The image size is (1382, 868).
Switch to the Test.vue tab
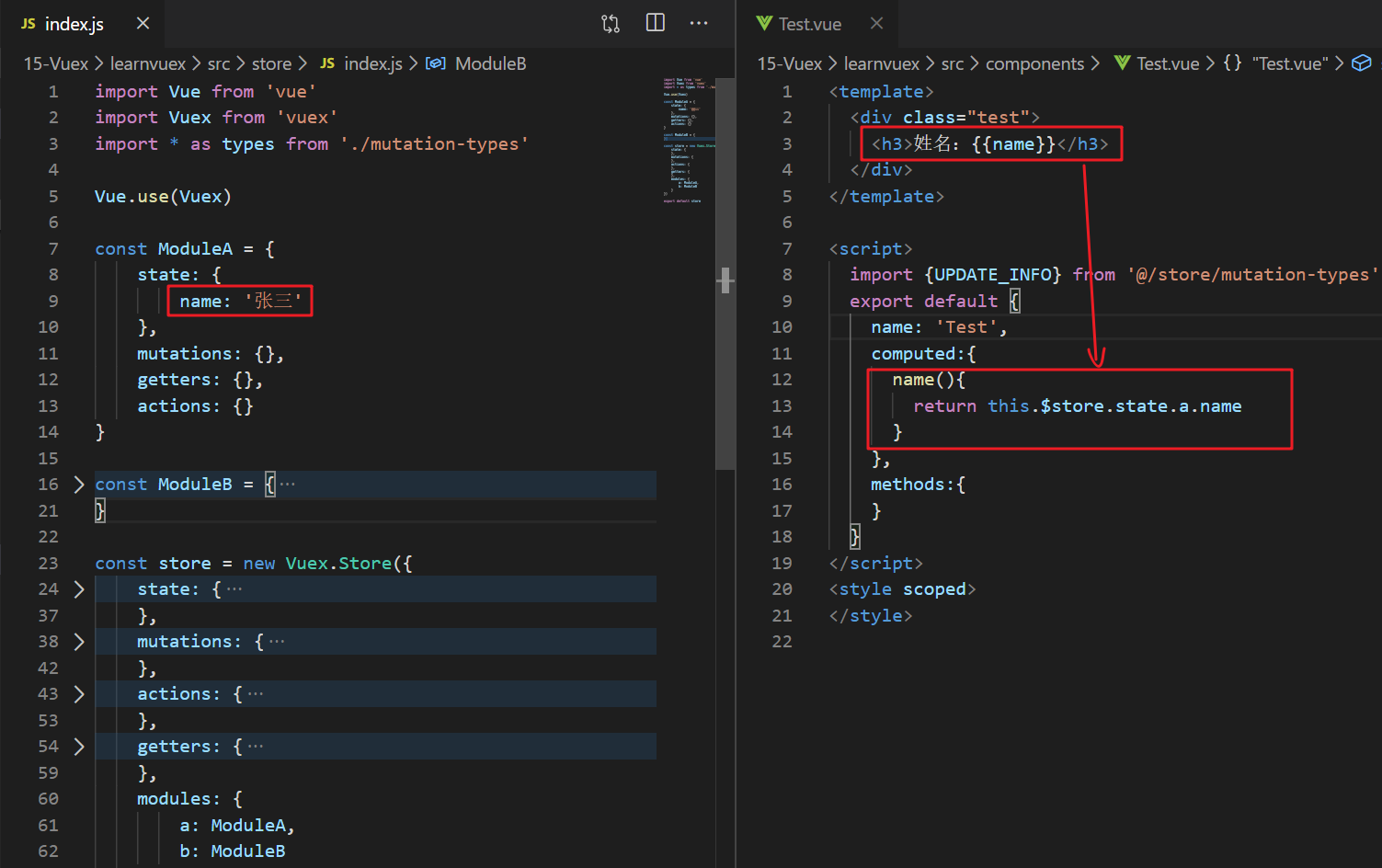coord(809,24)
